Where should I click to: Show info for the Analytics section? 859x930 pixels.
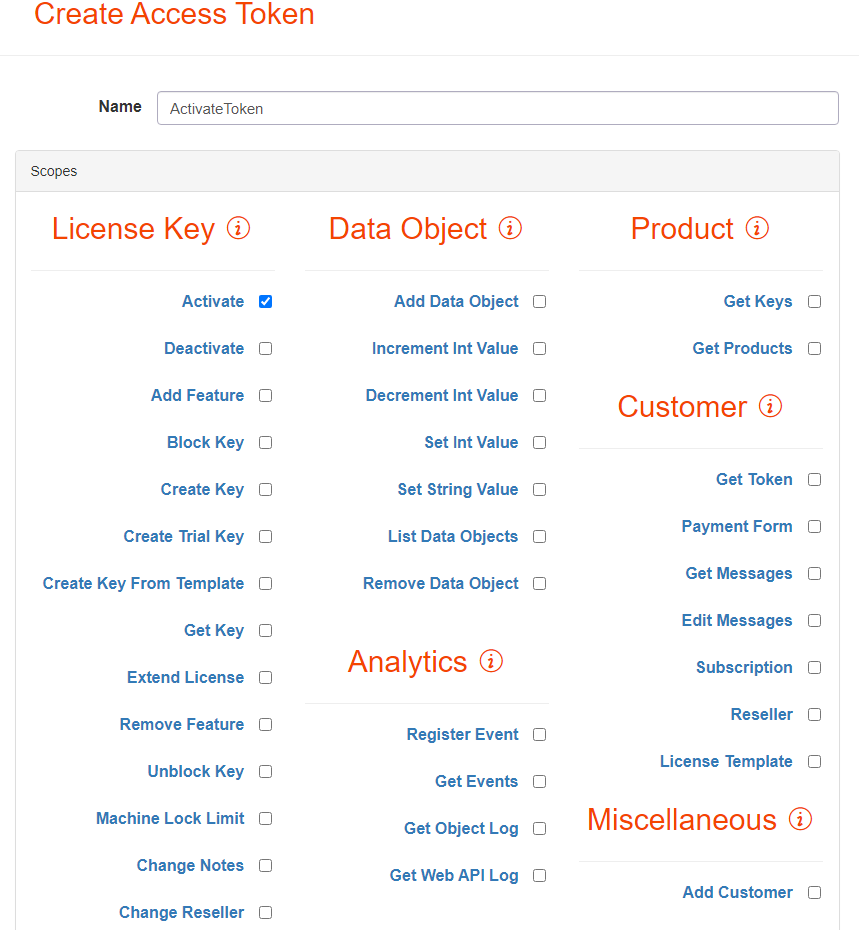[491, 661]
